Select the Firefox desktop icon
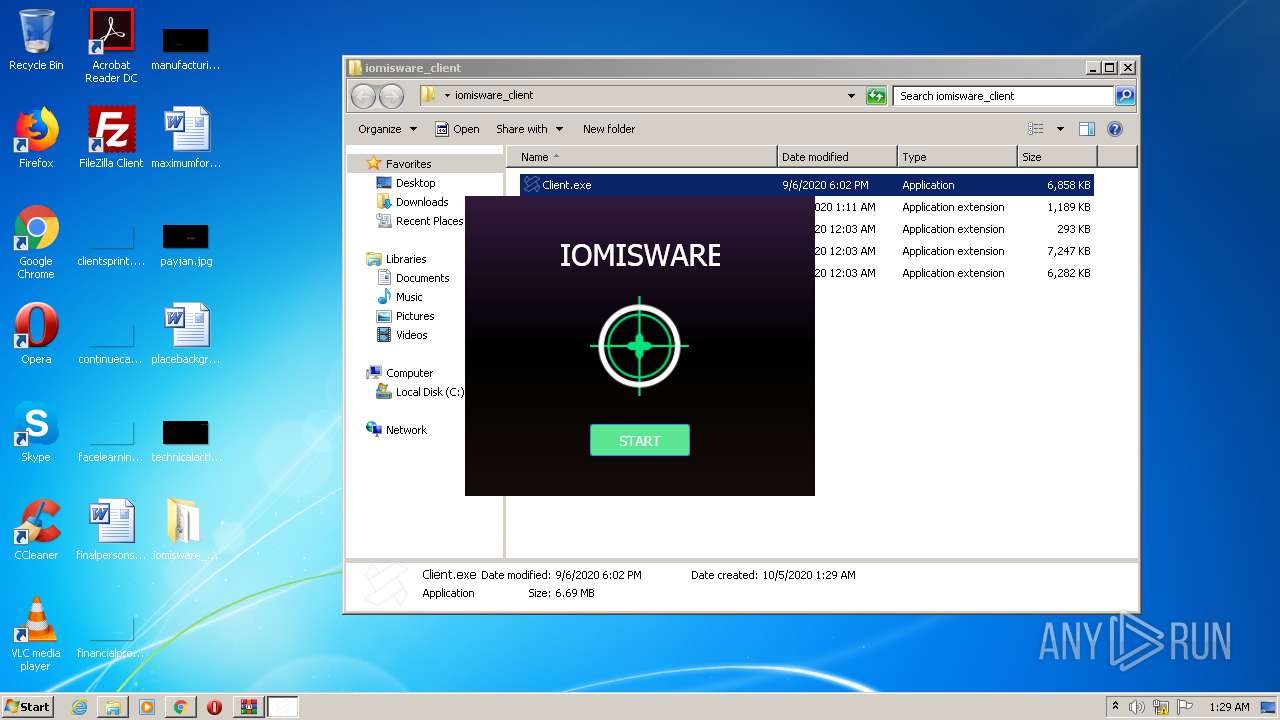1280x720 pixels. coord(36,138)
